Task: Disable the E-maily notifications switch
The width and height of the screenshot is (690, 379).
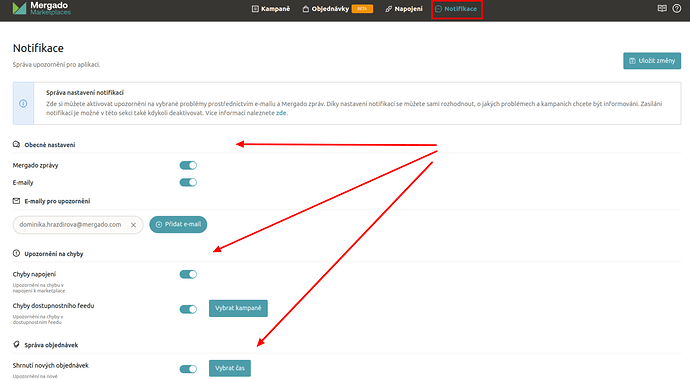Action: click(x=188, y=182)
